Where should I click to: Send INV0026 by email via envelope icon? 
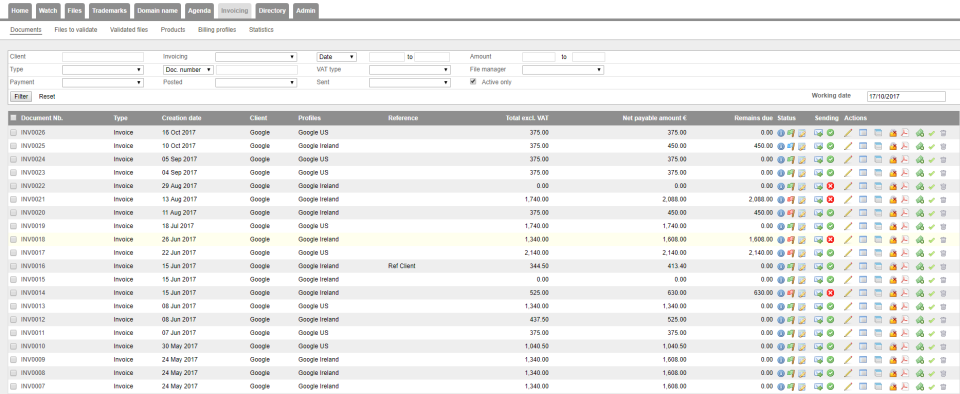pyautogui.click(x=819, y=132)
